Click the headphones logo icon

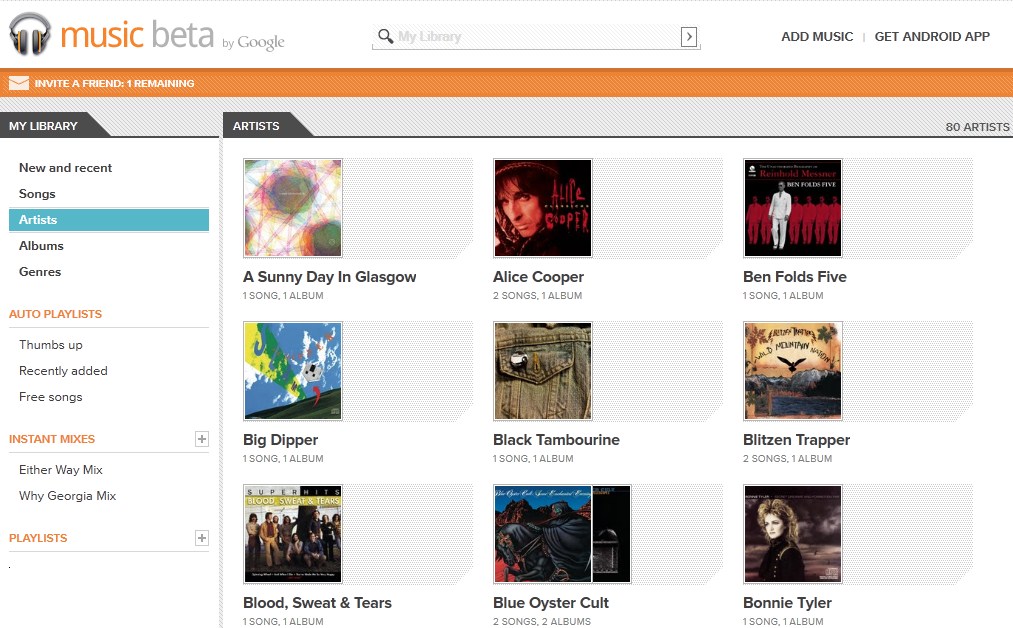(30, 34)
